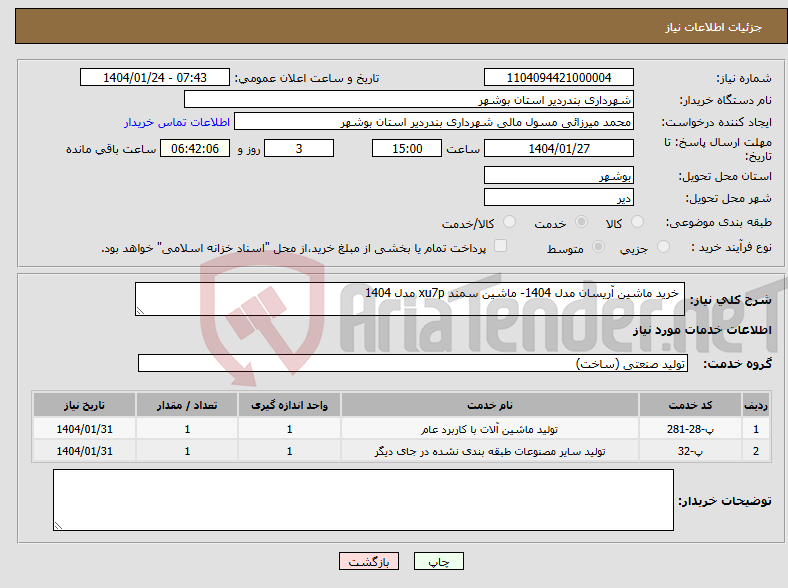Click the remaining time 06:42:06 field
The image size is (788, 588).
[x=195, y=148]
